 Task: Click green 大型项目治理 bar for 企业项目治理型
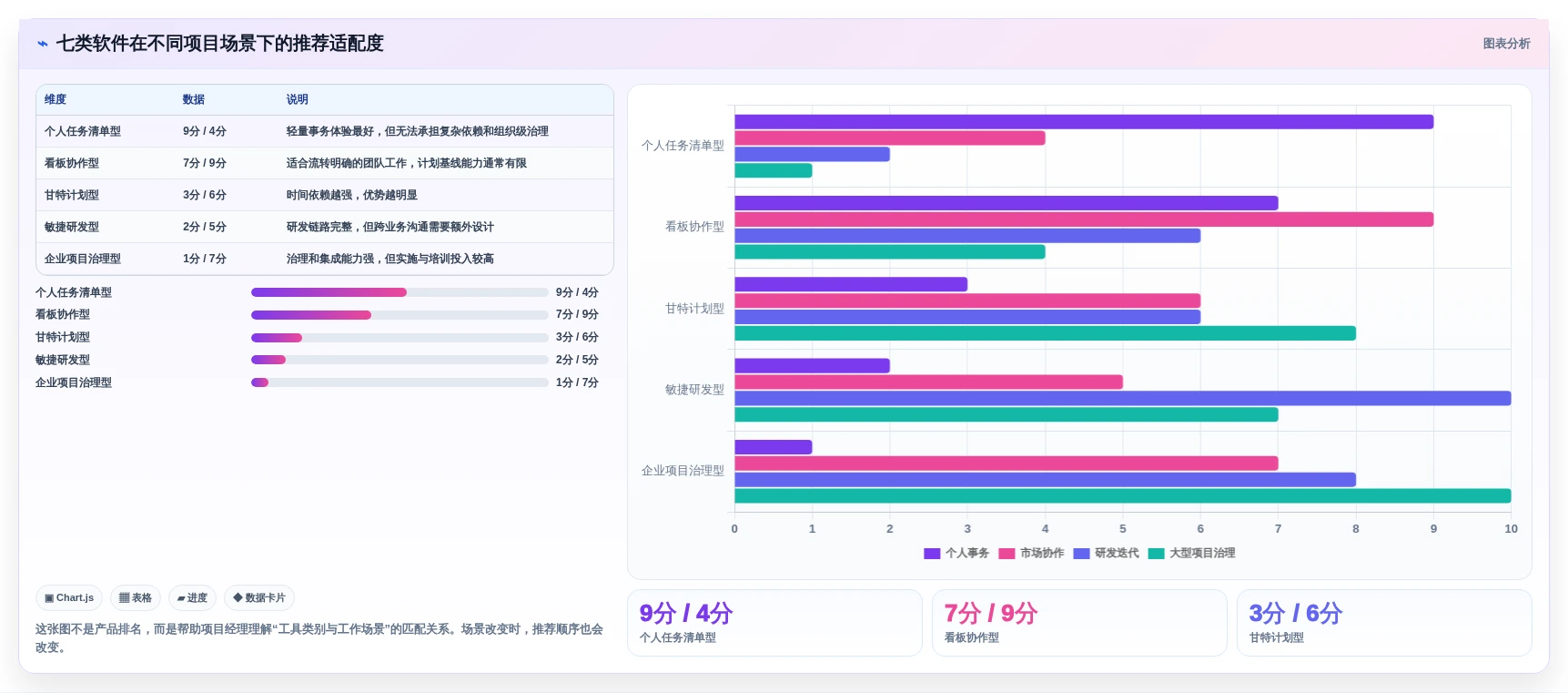coord(1123,496)
